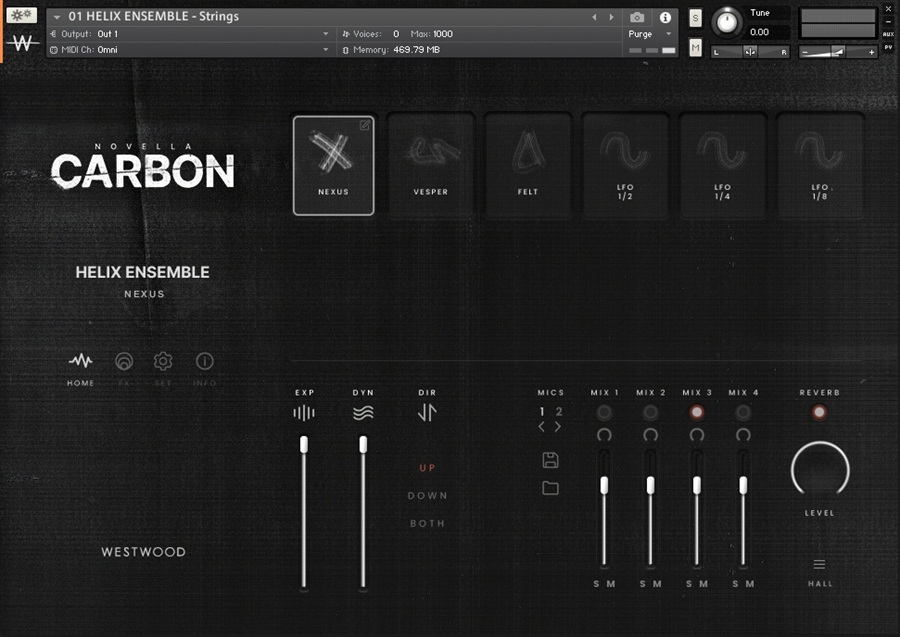Image resolution: width=900 pixels, height=637 pixels.
Task: Toggle the REVERB power button
Action: point(819,412)
